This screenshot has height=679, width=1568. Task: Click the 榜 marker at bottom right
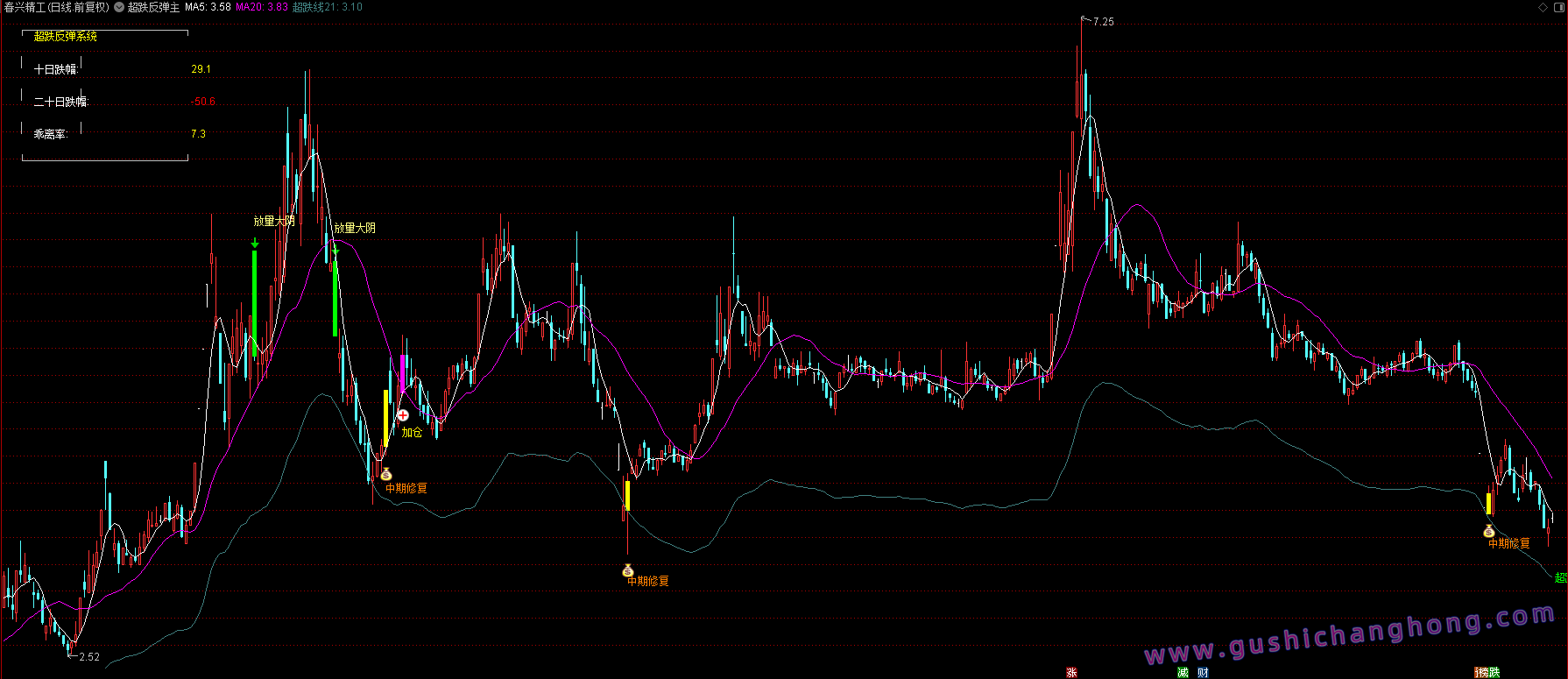point(1481,672)
